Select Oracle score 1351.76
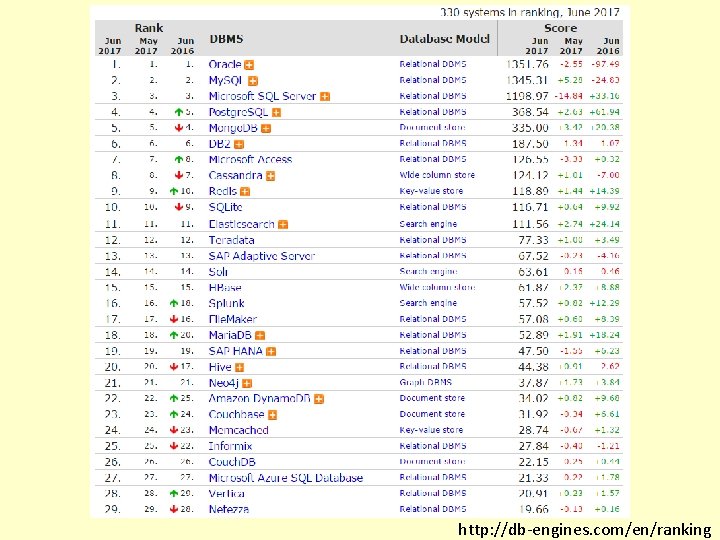This screenshot has width=720, height=540. click(x=527, y=64)
